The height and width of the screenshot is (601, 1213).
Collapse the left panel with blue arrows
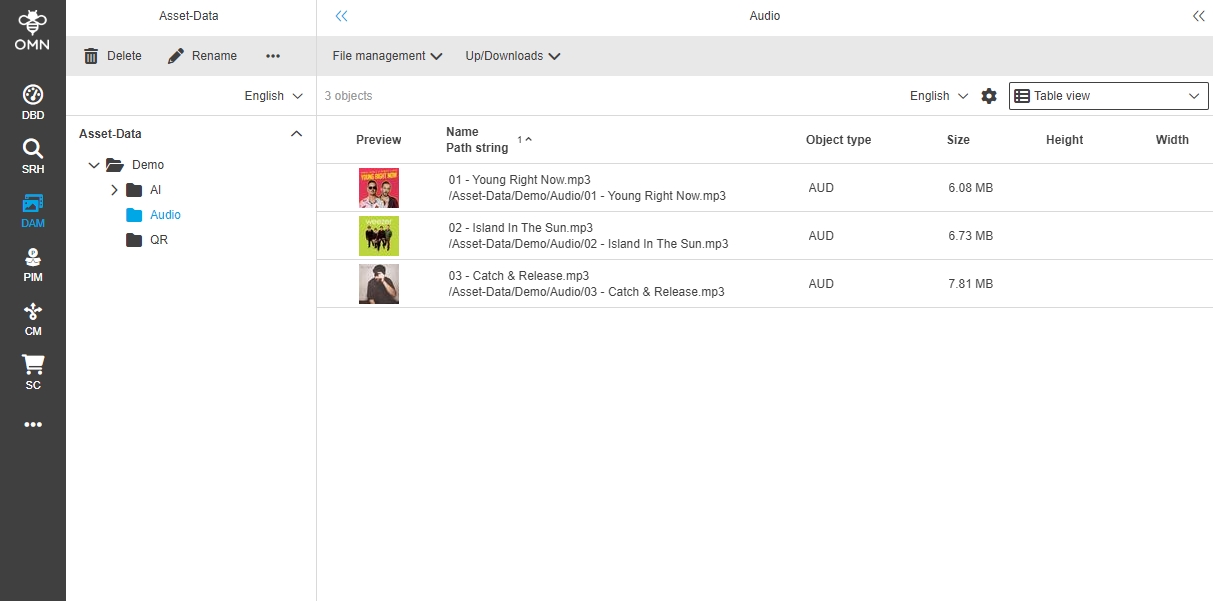342,16
